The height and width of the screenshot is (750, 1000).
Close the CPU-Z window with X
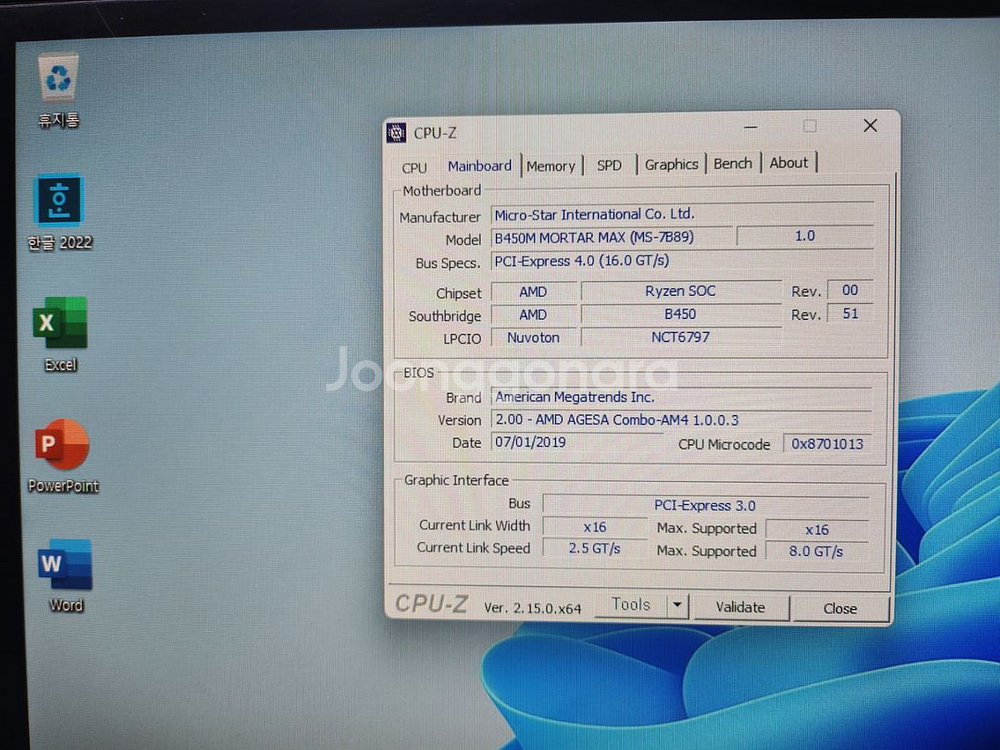coord(870,126)
